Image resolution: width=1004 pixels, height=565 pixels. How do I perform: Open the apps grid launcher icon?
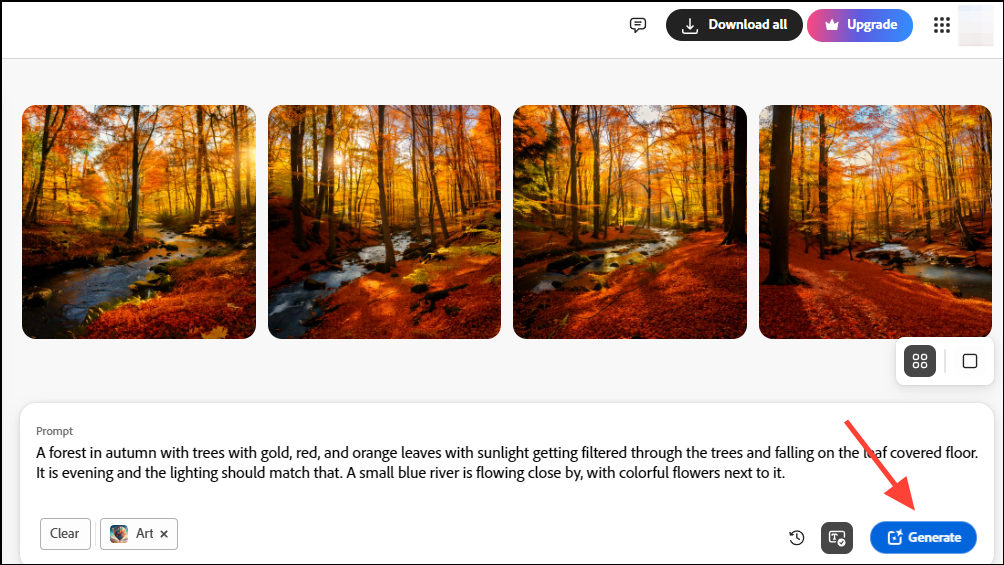pos(941,25)
